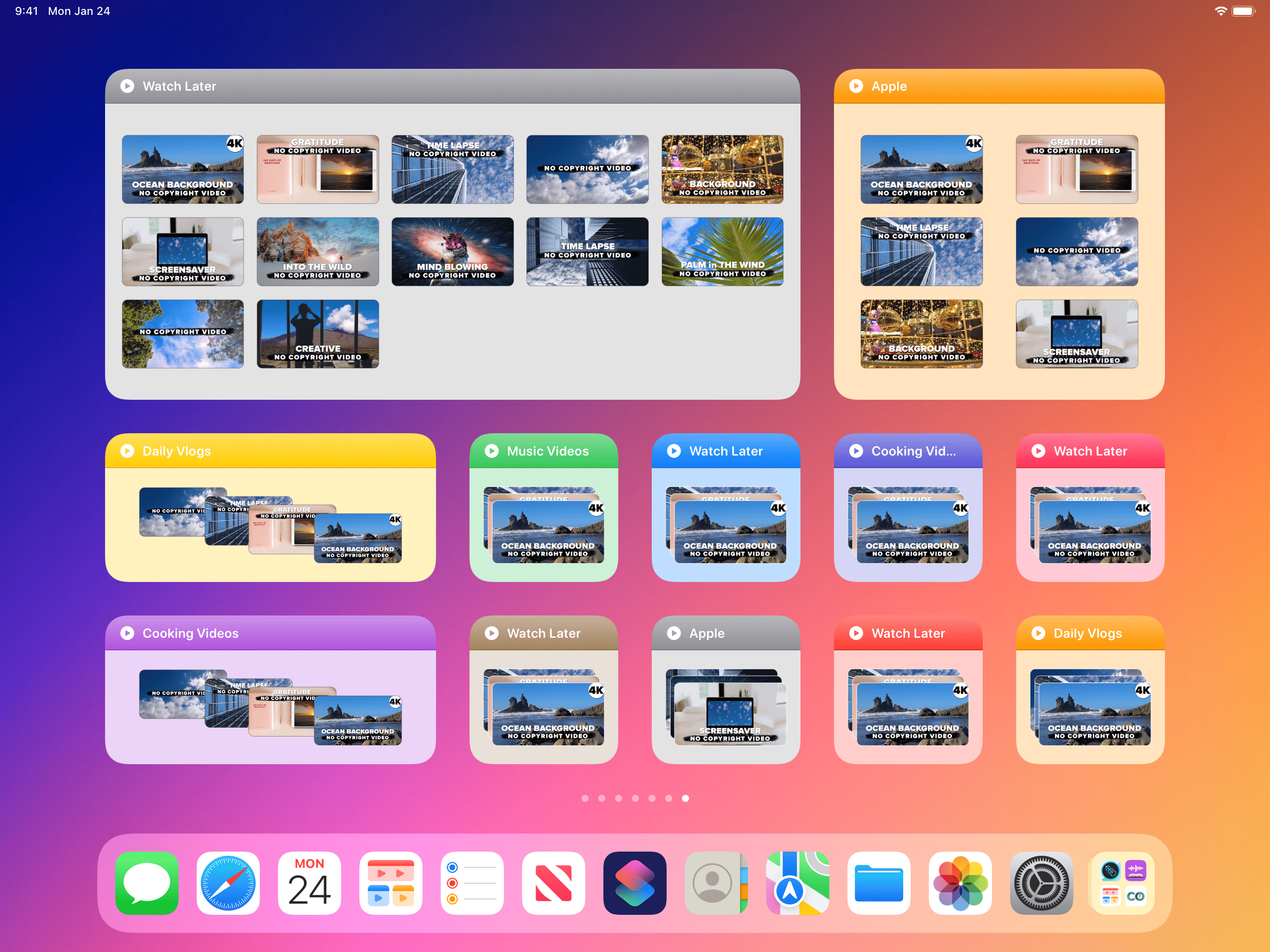Open the Shortcuts app icon
The height and width of the screenshot is (952, 1270).
coord(635,883)
